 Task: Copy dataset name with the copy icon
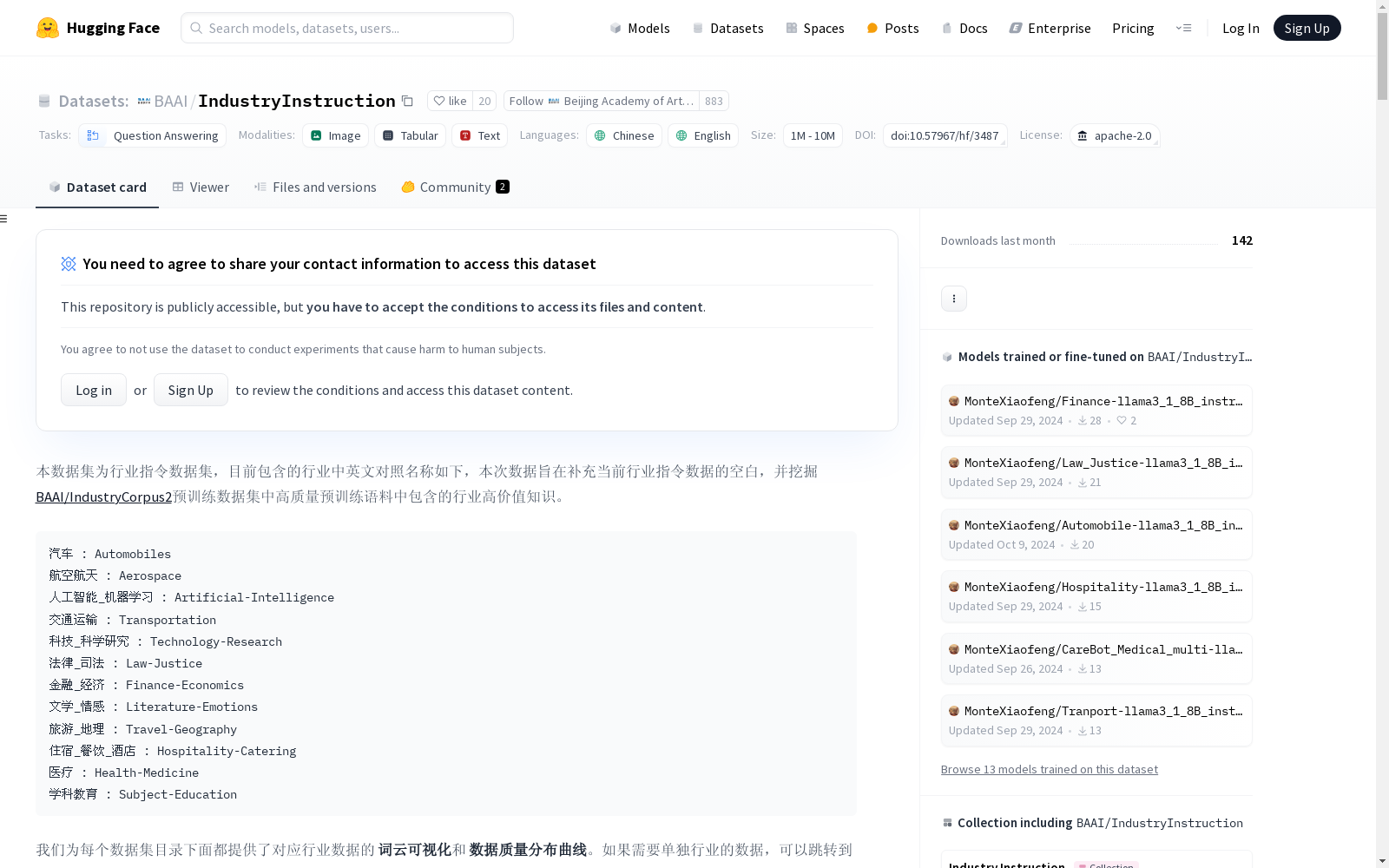coord(407,101)
